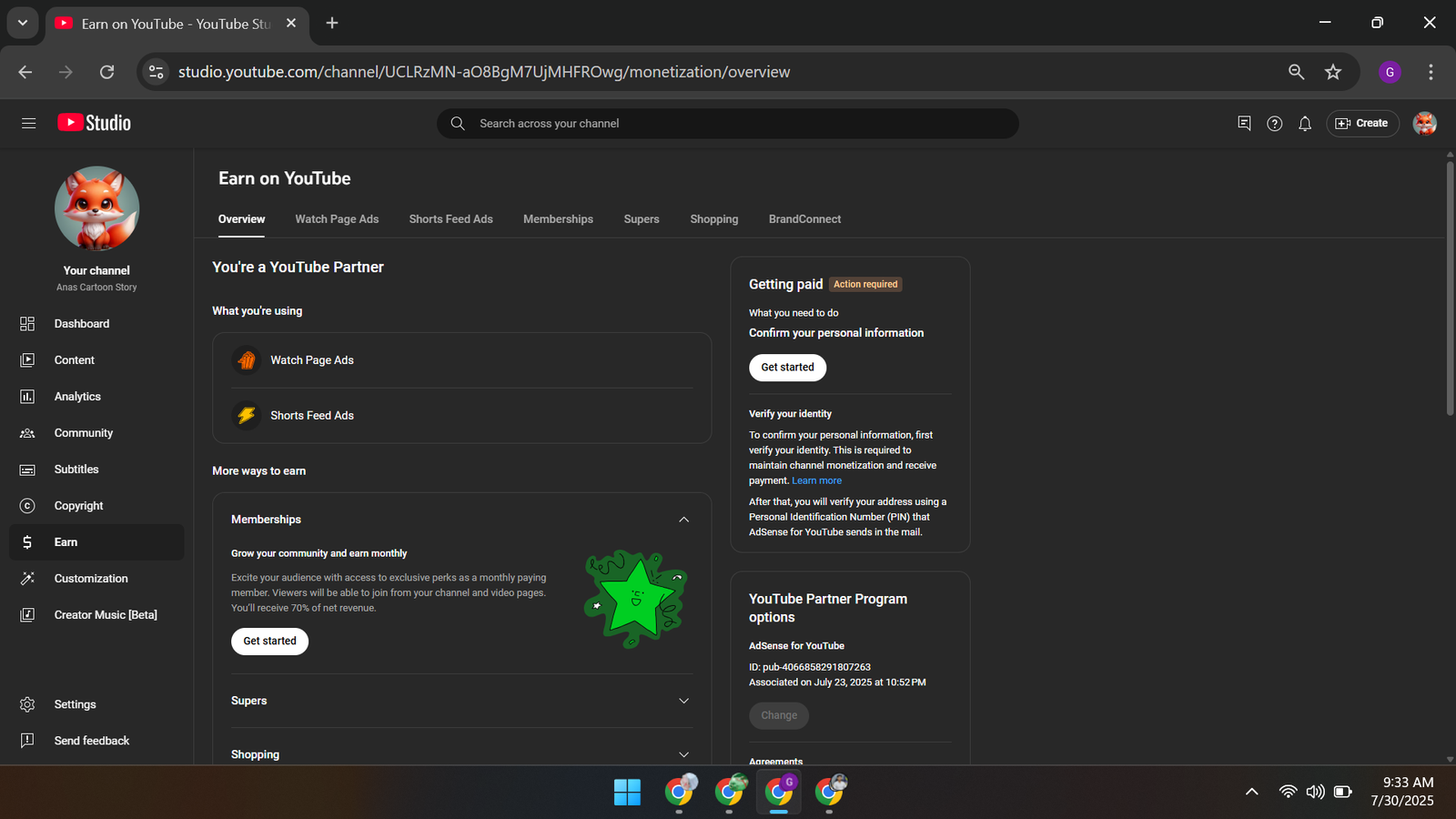
Task: Open the Windows Start menu
Action: (x=627, y=792)
